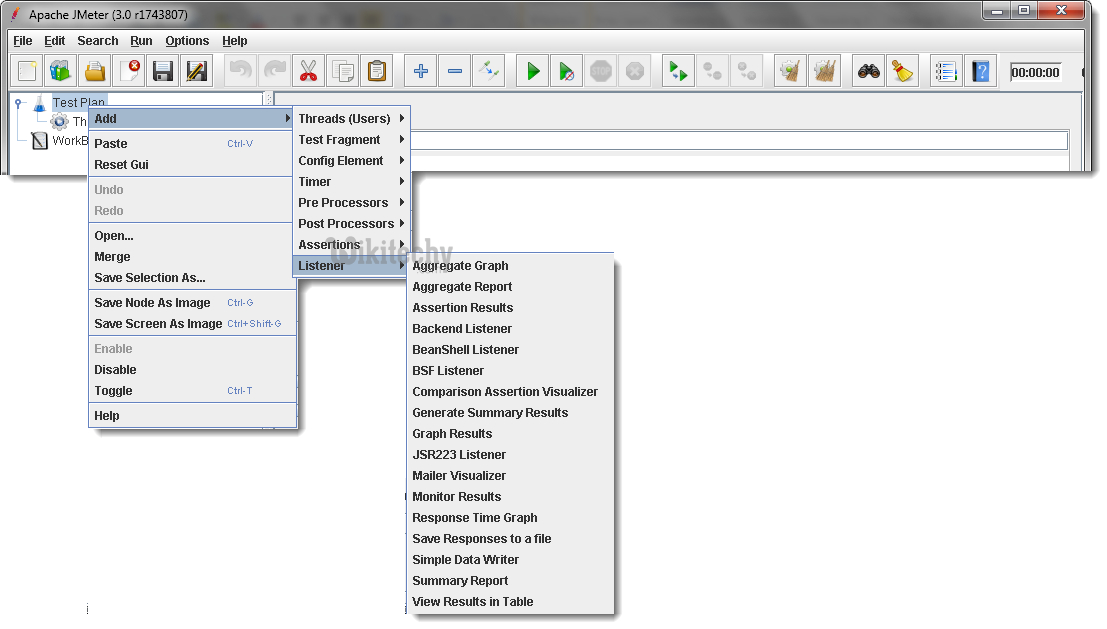Click the Save floppy disk icon

162,71
